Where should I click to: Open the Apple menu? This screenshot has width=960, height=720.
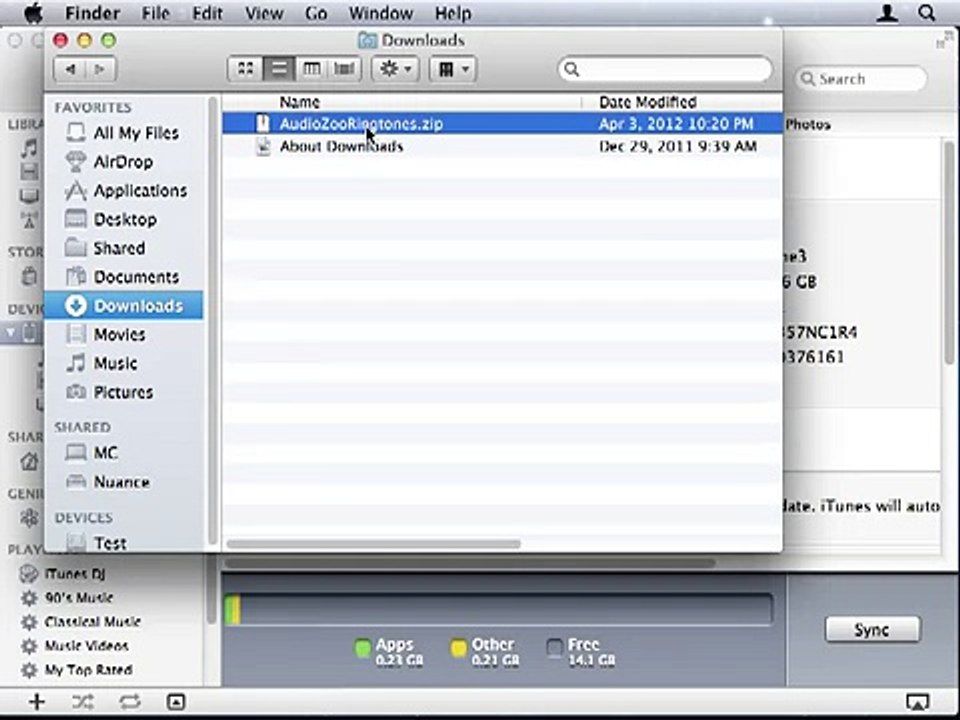tap(33, 13)
